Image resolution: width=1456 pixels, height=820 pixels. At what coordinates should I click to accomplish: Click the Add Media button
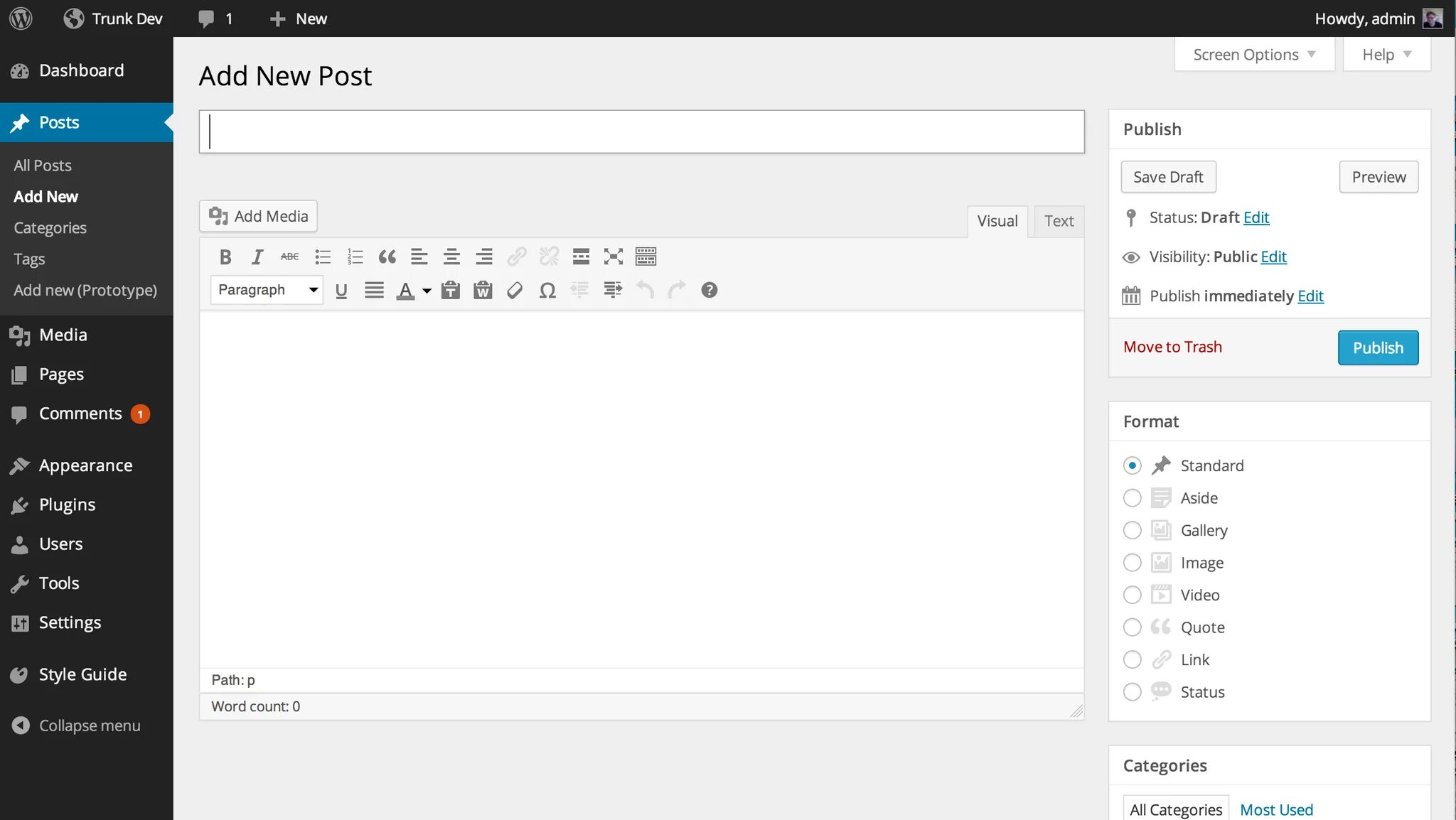[x=258, y=216]
